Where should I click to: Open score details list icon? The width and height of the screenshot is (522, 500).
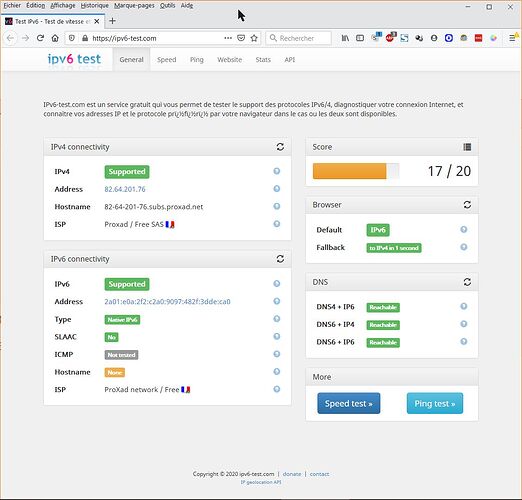467,147
